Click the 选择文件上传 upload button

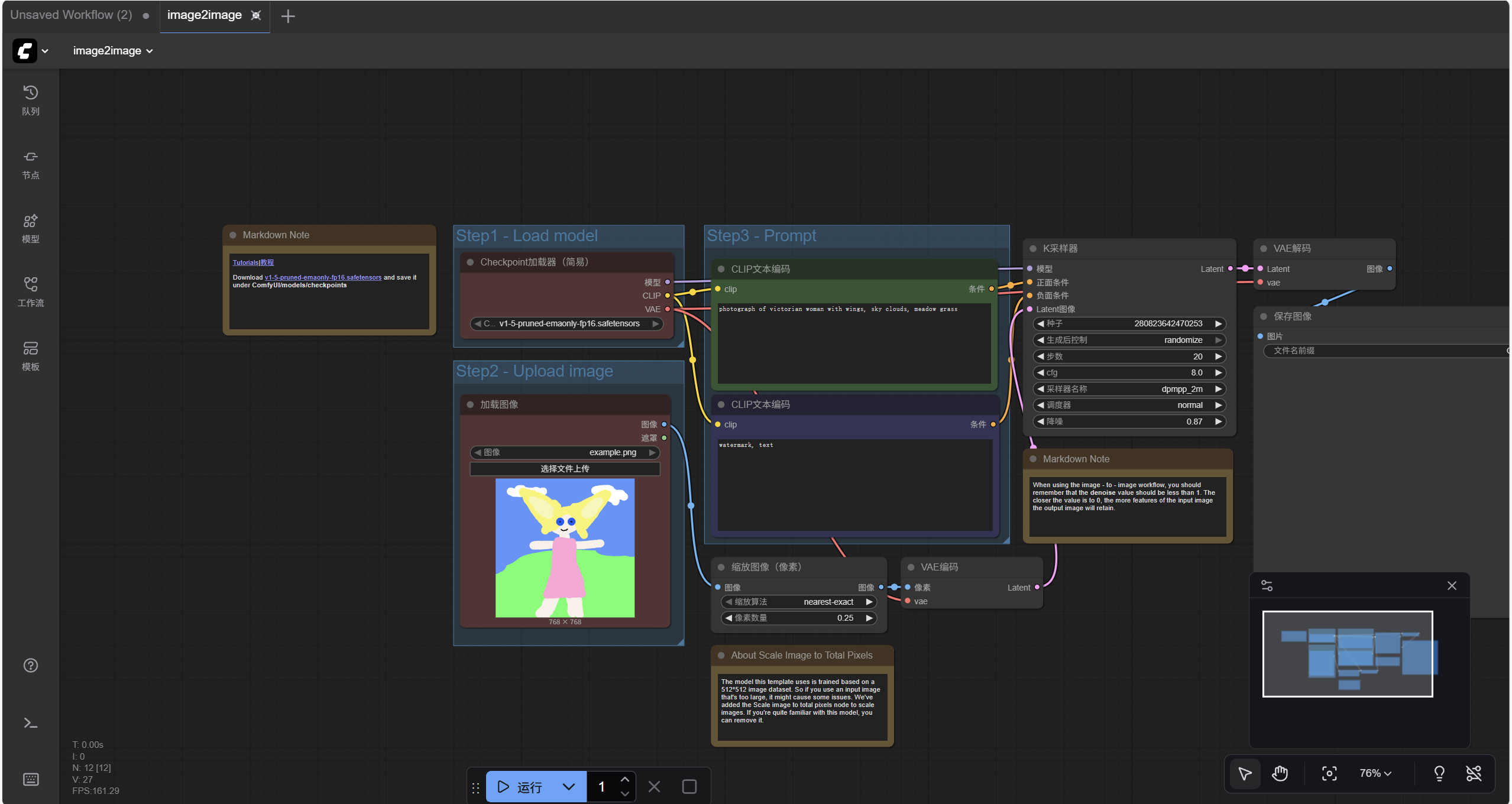click(x=564, y=469)
